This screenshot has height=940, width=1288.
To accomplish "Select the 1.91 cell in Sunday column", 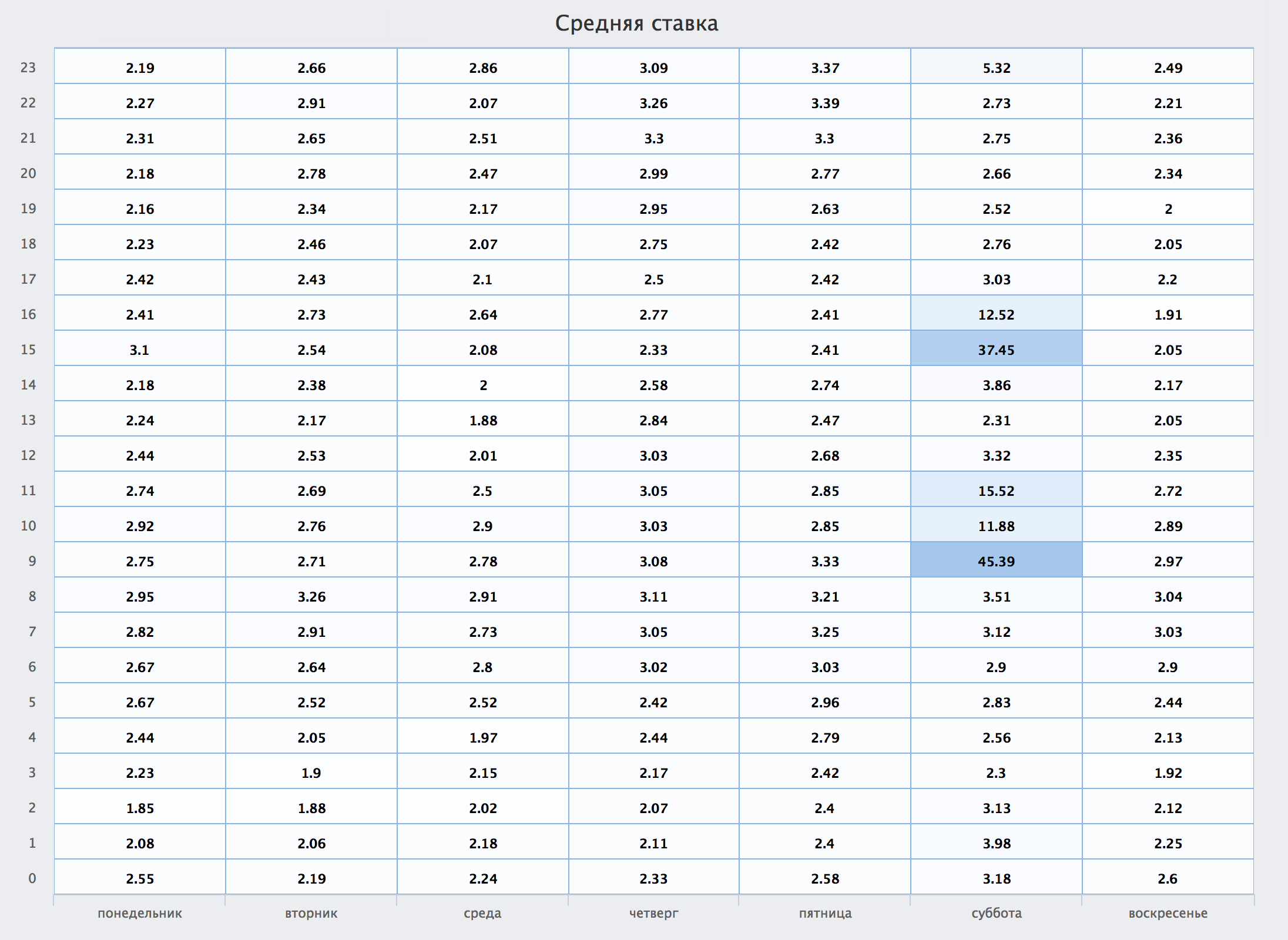I will tap(1168, 313).
